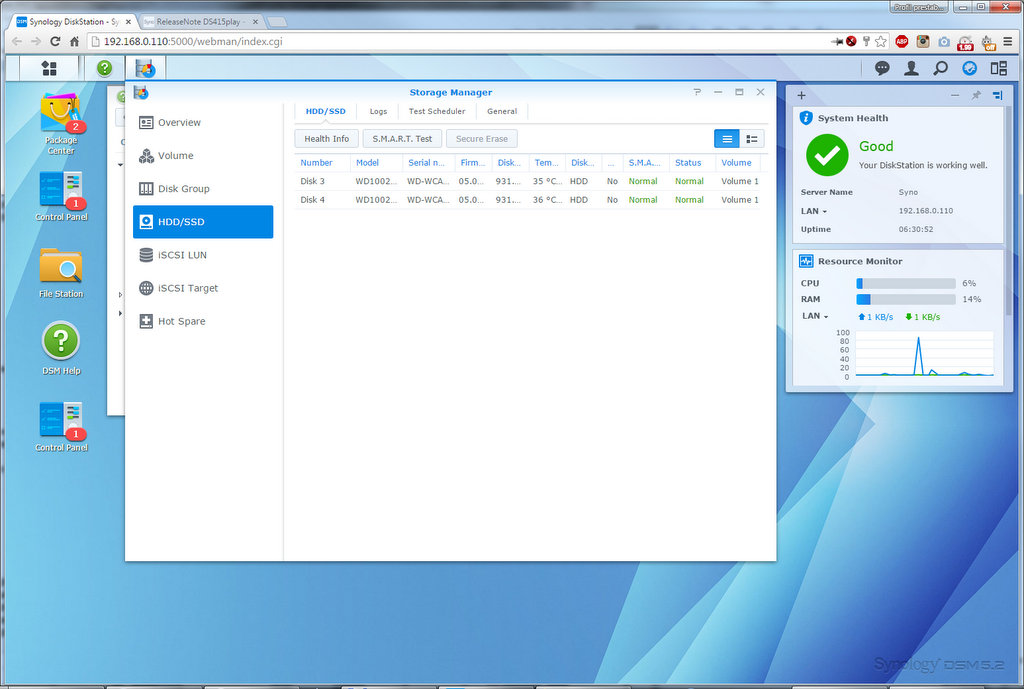1024x689 pixels.
Task: Click the Secure Erase button
Action: click(482, 138)
